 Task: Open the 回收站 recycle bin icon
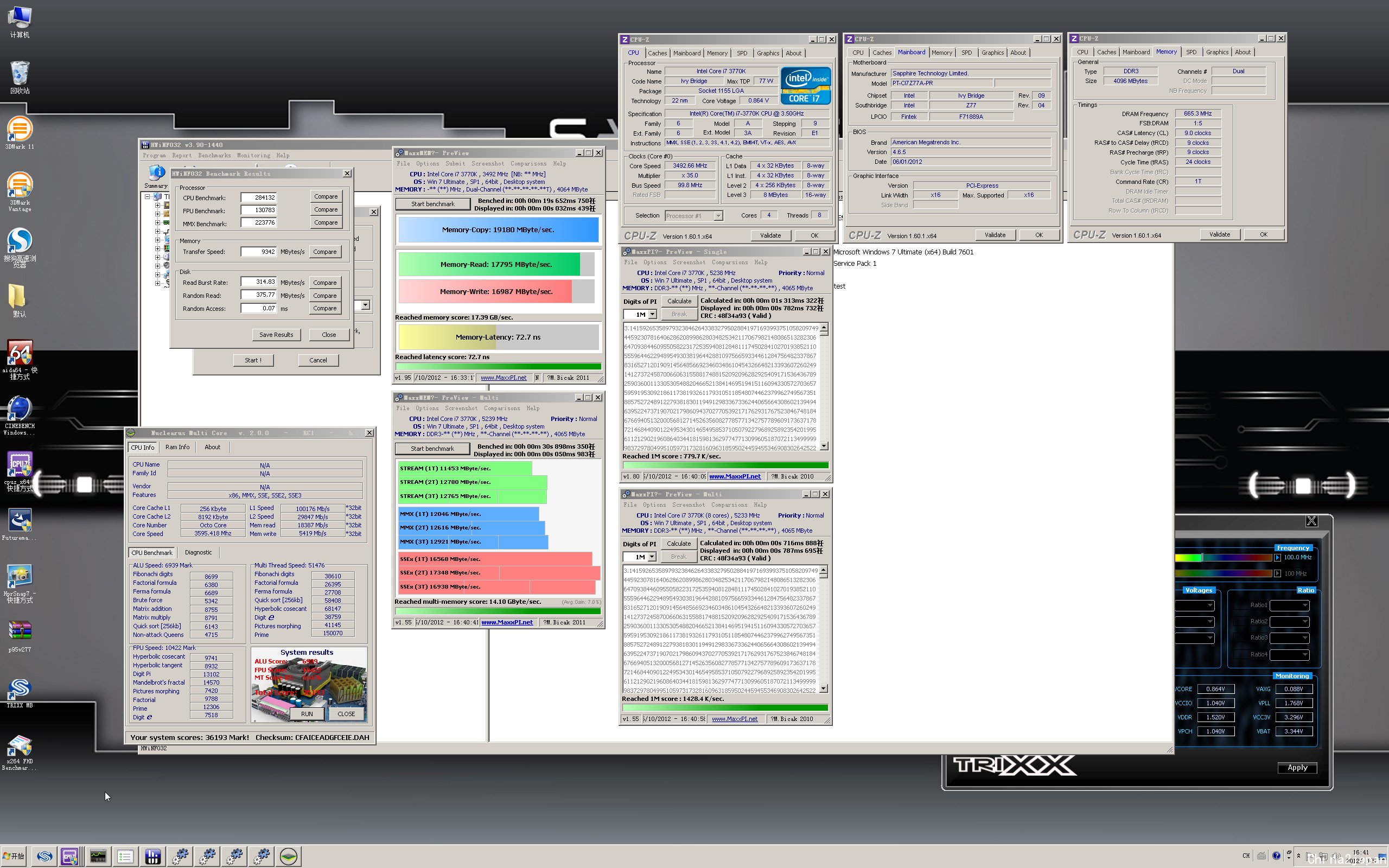20,77
